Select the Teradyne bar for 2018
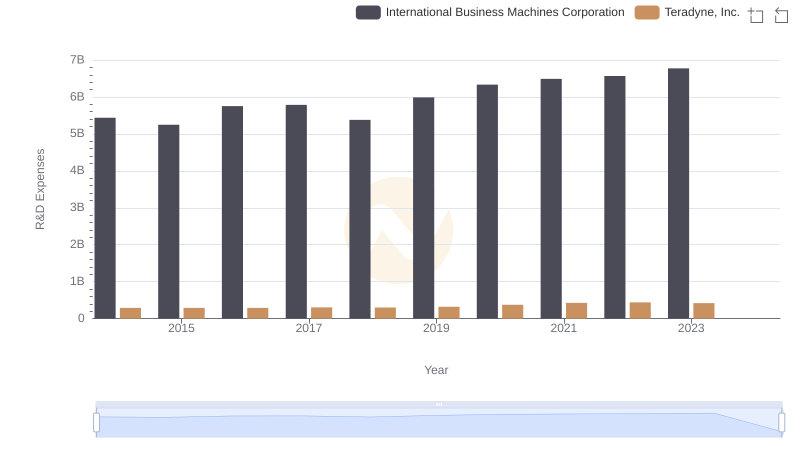The image size is (800, 461). tap(386, 313)
